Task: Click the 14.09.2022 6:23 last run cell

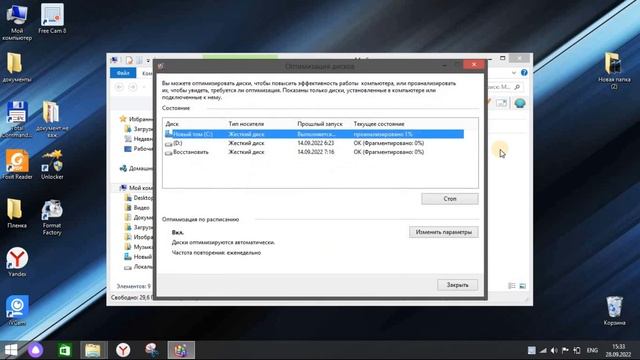Action: click(316, 143)
